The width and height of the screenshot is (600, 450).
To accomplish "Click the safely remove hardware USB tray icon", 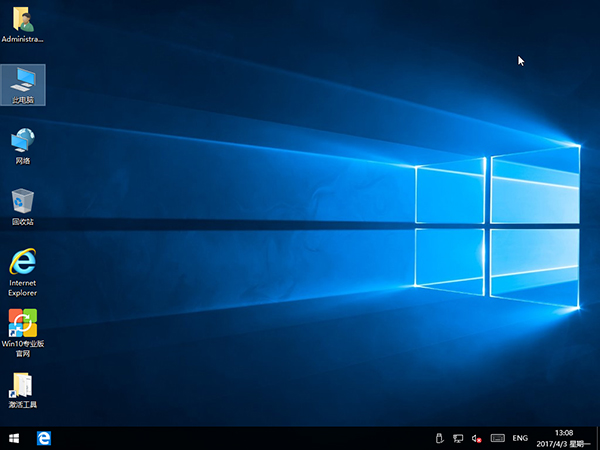I will coord(439,438).
